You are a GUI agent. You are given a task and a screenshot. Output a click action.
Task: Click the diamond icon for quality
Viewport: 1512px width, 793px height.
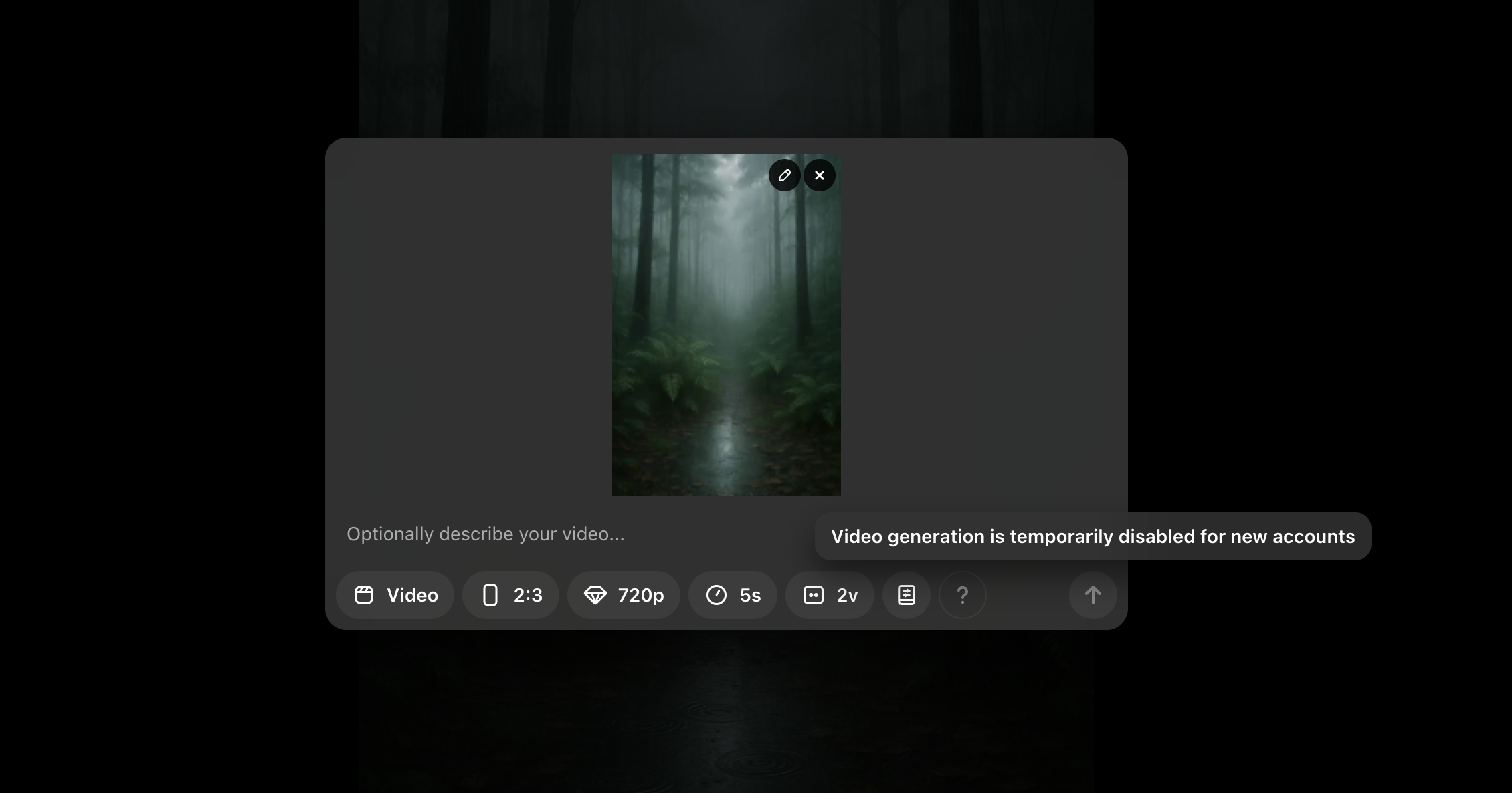coord(595,595)
